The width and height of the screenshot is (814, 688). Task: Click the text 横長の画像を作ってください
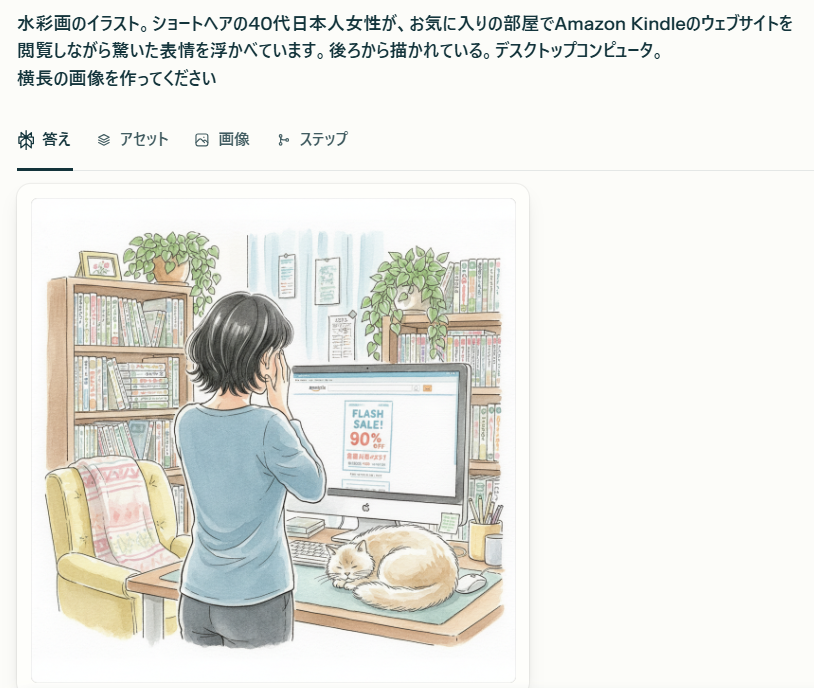point(117,78)
